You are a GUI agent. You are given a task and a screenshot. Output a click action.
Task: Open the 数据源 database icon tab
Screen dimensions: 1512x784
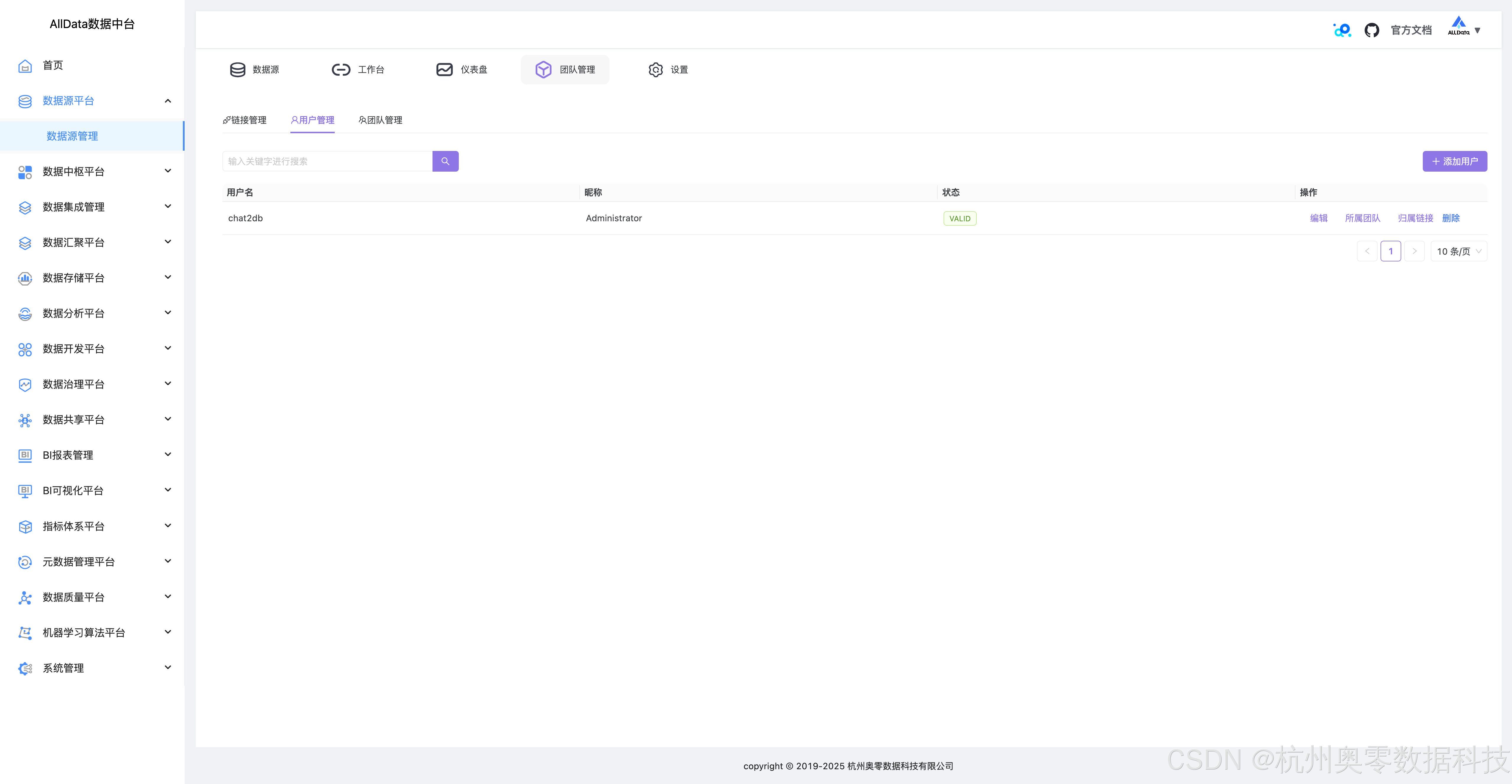tap(238, 70)
